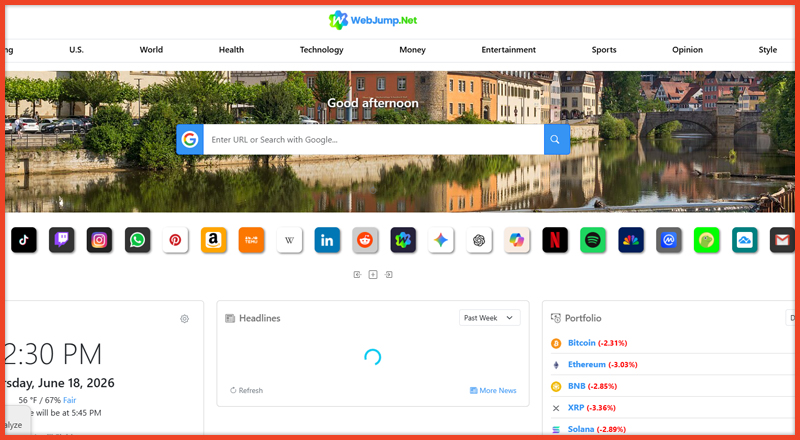800x440 pixels.
Task: Open the Entertainment news category
Action: click(509, 50)
